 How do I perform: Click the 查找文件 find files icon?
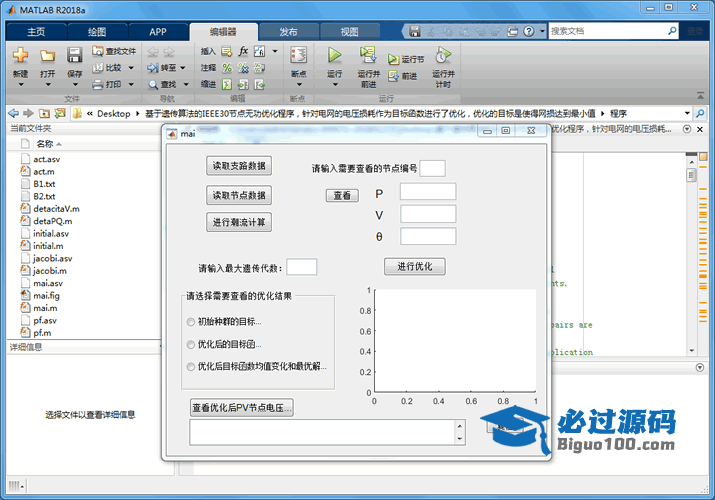tap(98, 51)
